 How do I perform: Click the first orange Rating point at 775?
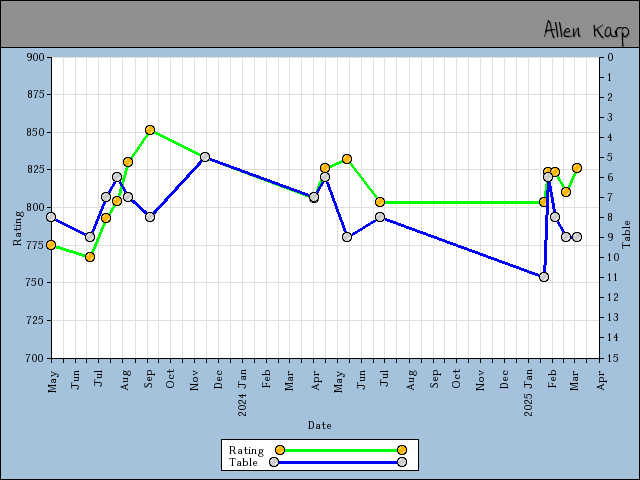click(51, 245)
